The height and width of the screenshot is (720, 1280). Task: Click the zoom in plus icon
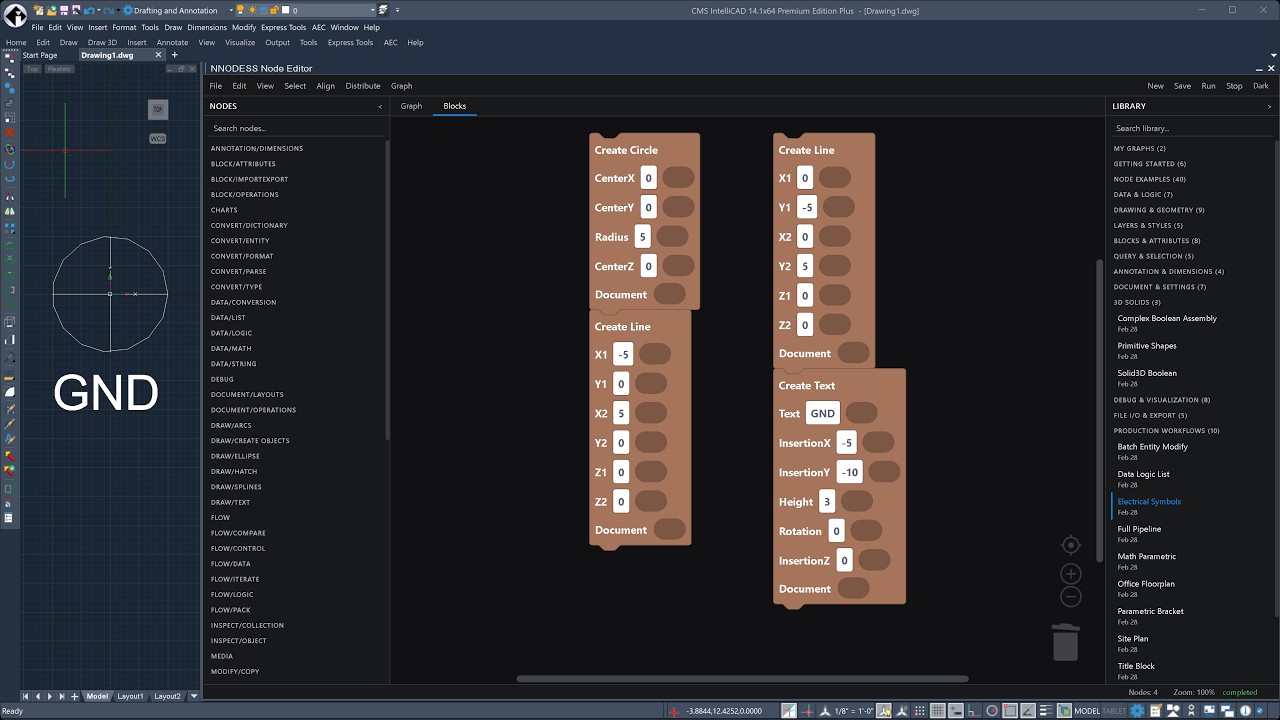coord(1071,574)
